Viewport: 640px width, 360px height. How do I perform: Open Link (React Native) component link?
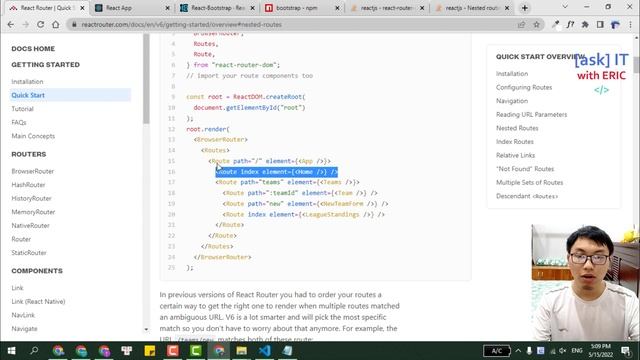(x=38, y=302)
